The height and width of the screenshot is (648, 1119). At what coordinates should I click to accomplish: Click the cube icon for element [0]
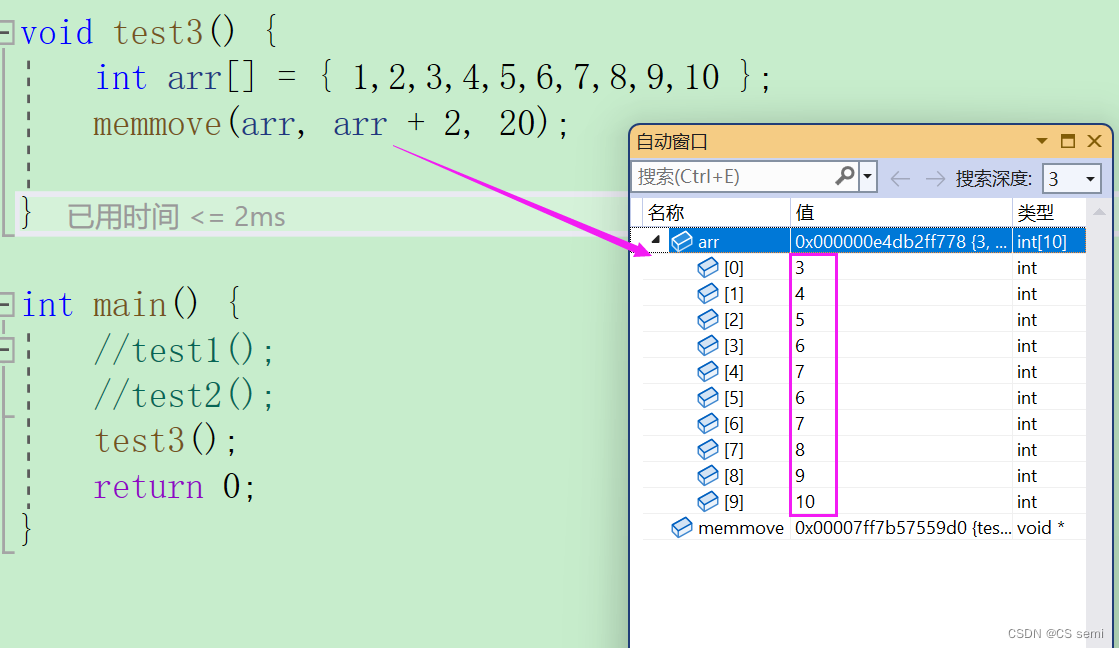[707, 268]
